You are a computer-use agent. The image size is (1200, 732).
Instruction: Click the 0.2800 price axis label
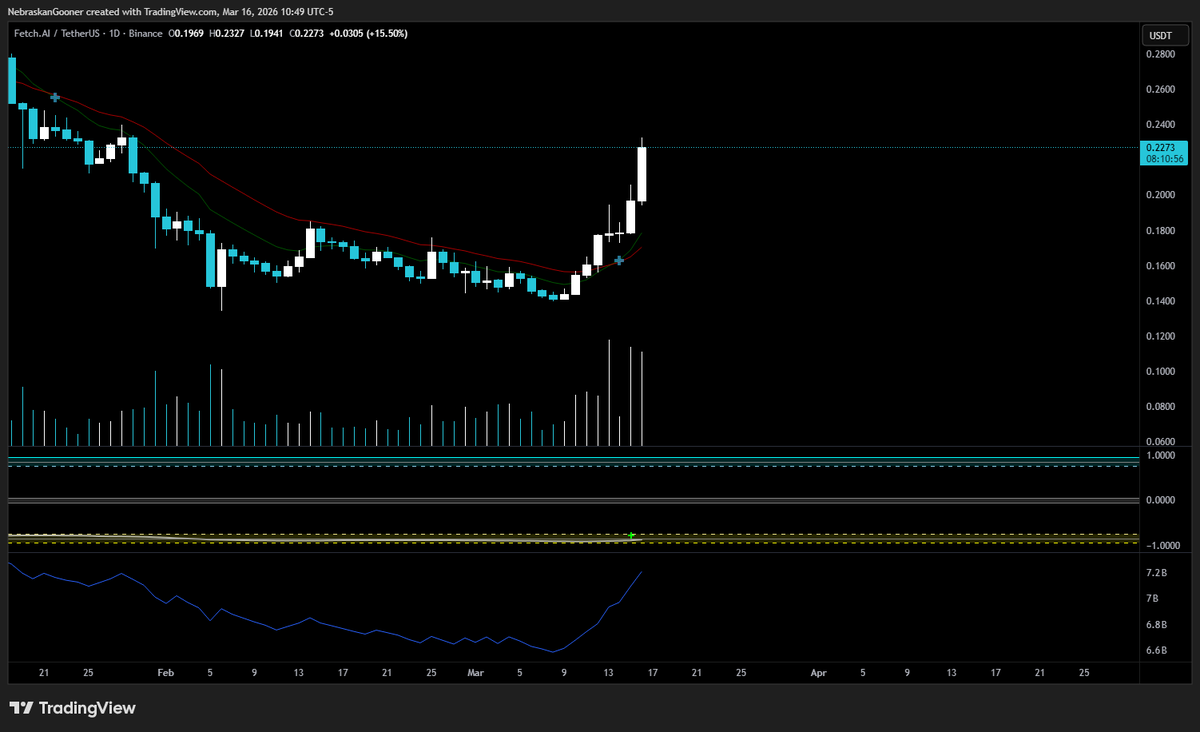(1160, 55)
